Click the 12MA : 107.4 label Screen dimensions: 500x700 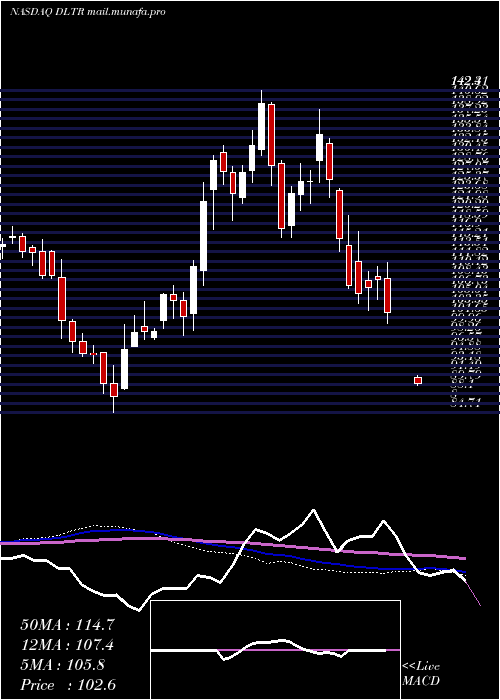tap(67, 645)
